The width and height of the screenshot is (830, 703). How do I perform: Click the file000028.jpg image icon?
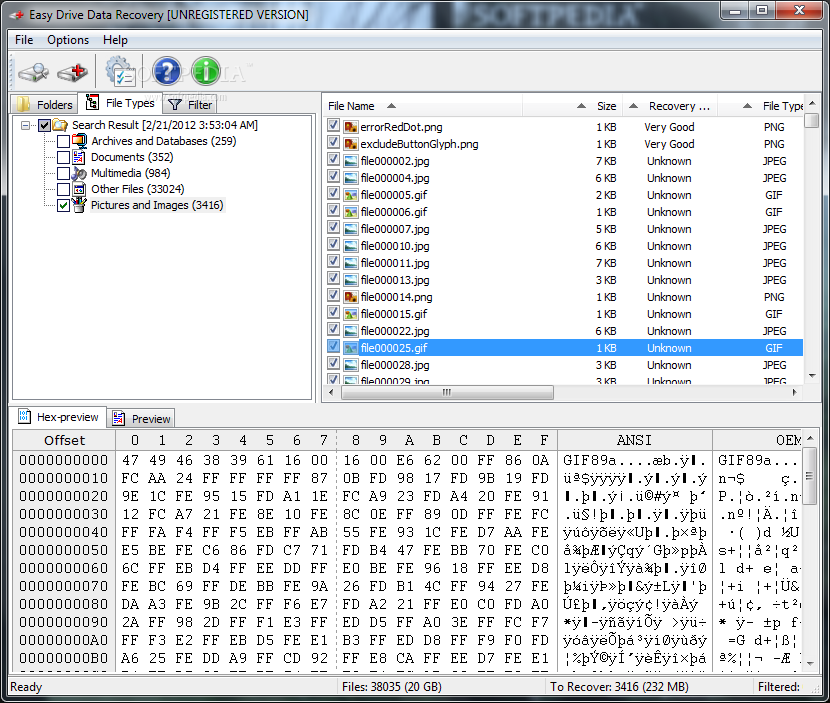coord(350,365)
